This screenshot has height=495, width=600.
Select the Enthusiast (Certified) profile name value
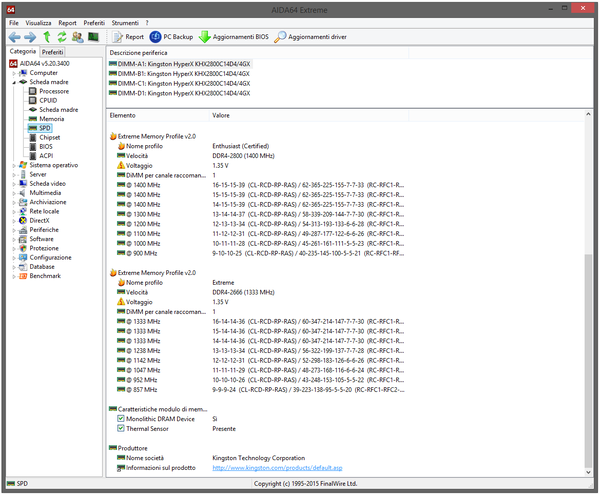(x=241, y=146)
